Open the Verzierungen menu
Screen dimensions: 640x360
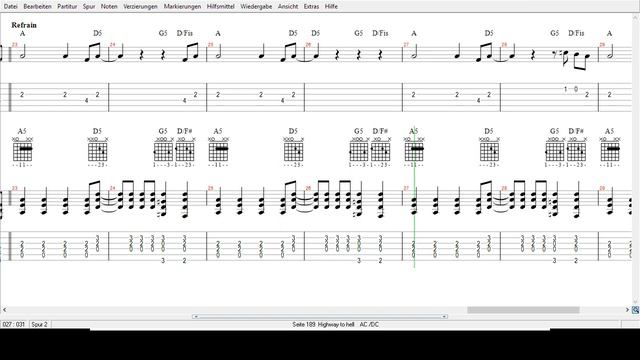(x=140, y=7)
